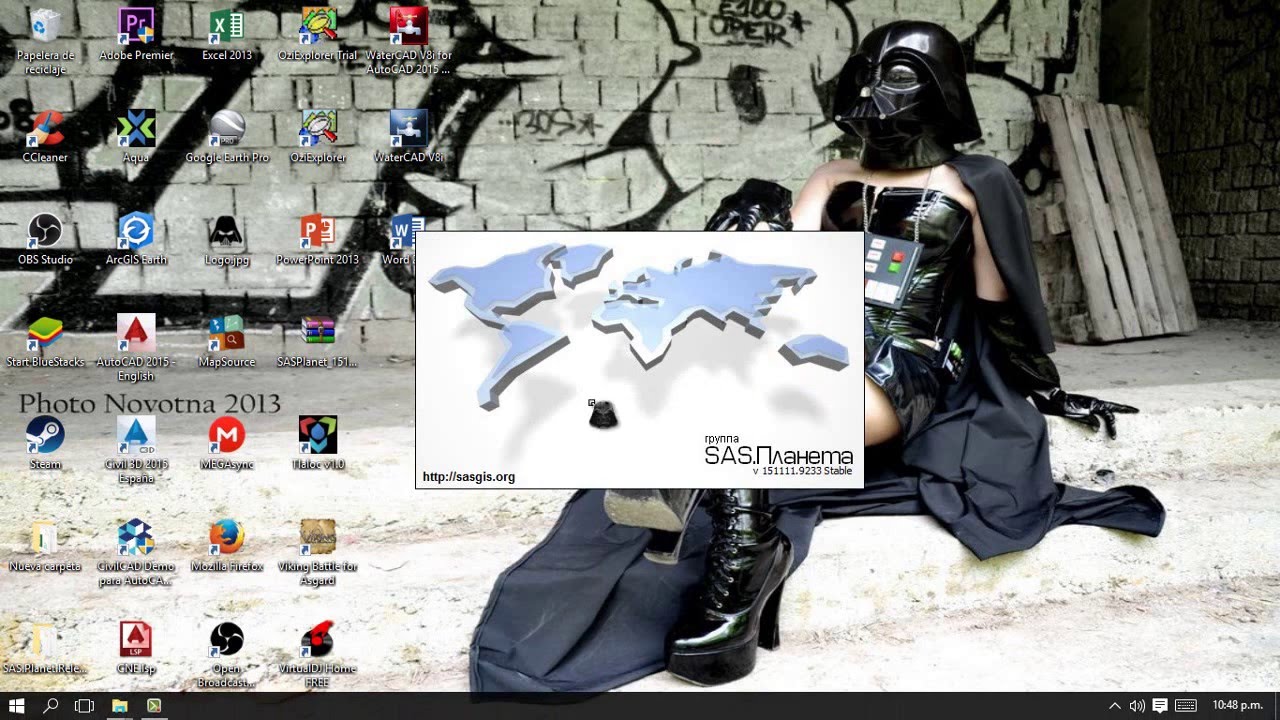The height and width of the screenshot is (720, 1280).
Task: Select WaterCAD V8i for AutoCAD 2015 shortcut
Action: [x=408, y=40]
